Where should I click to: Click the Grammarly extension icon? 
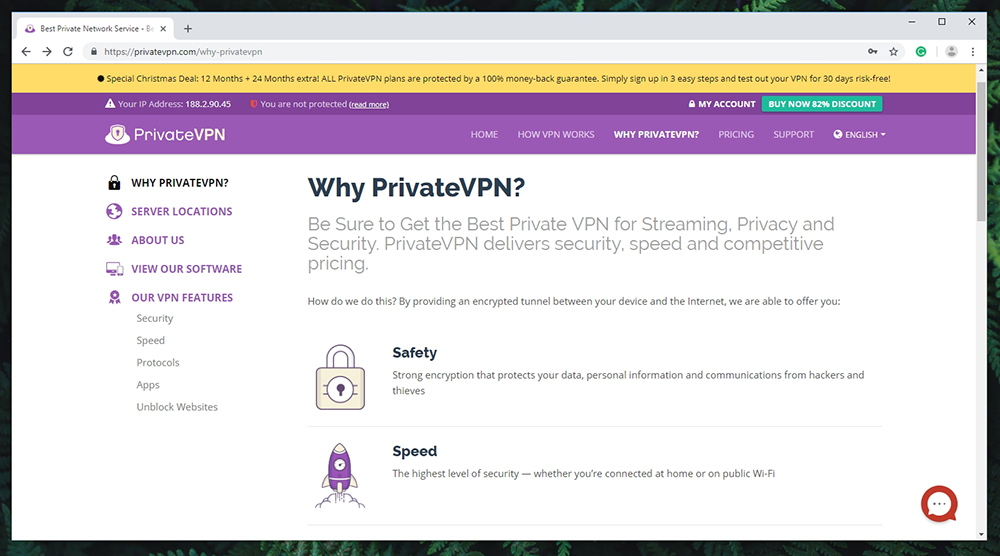pyautogui.click(x=921, y=52)
